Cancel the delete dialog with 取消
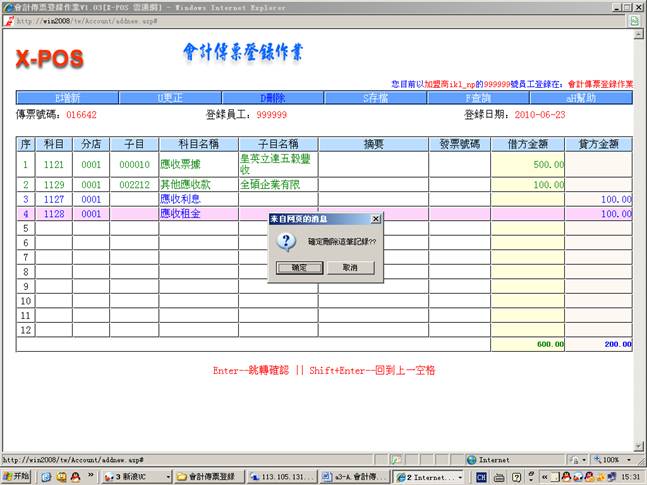Screen dimensions: 647x485 350,268
